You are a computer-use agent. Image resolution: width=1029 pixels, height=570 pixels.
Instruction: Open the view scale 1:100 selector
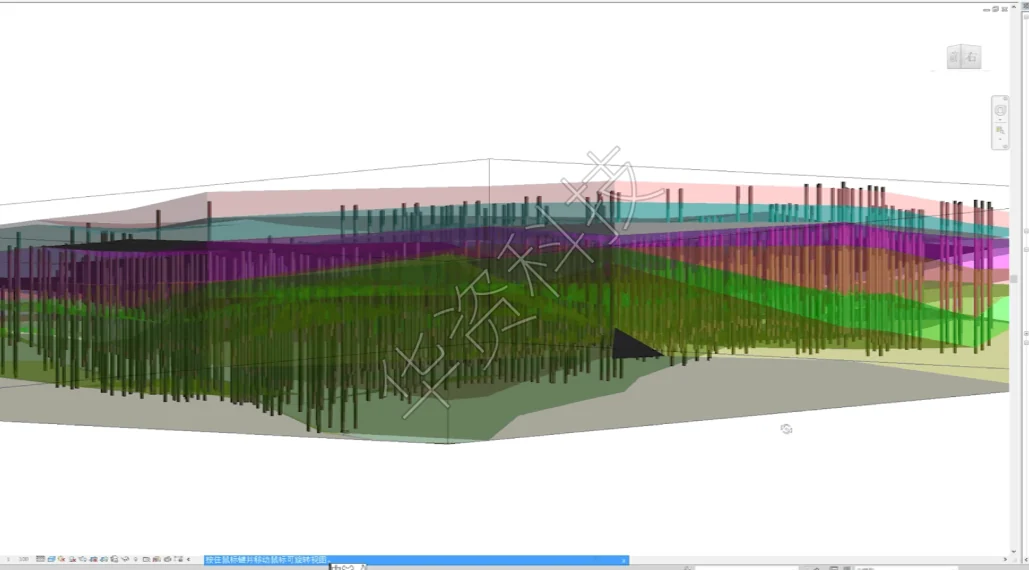tap(18, 560)
